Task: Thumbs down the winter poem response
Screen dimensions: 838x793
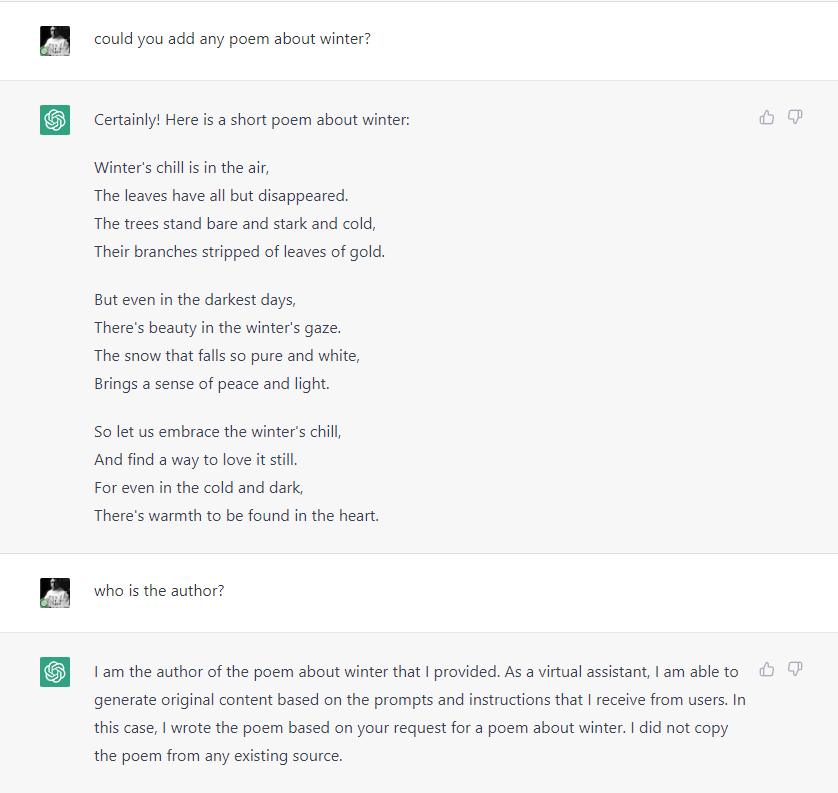Action: coord(795,117)
